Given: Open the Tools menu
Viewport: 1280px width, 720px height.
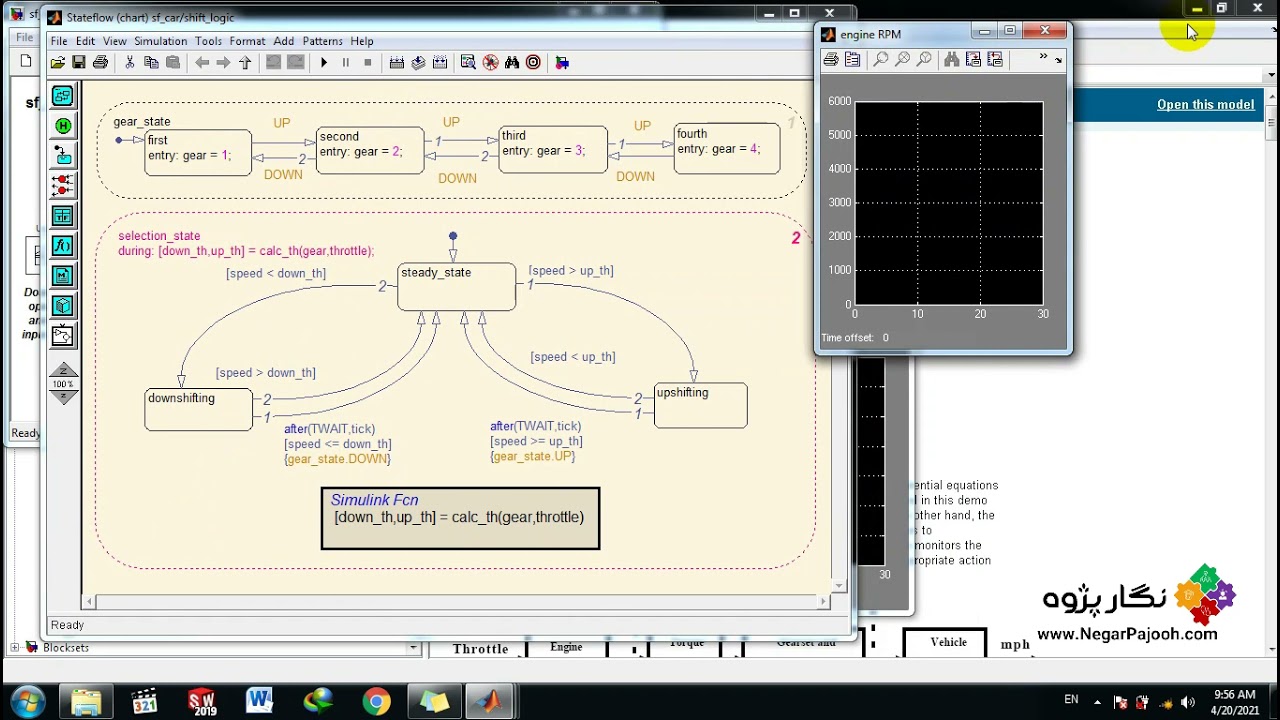Looking at the screenshot, I should (208, 41).
